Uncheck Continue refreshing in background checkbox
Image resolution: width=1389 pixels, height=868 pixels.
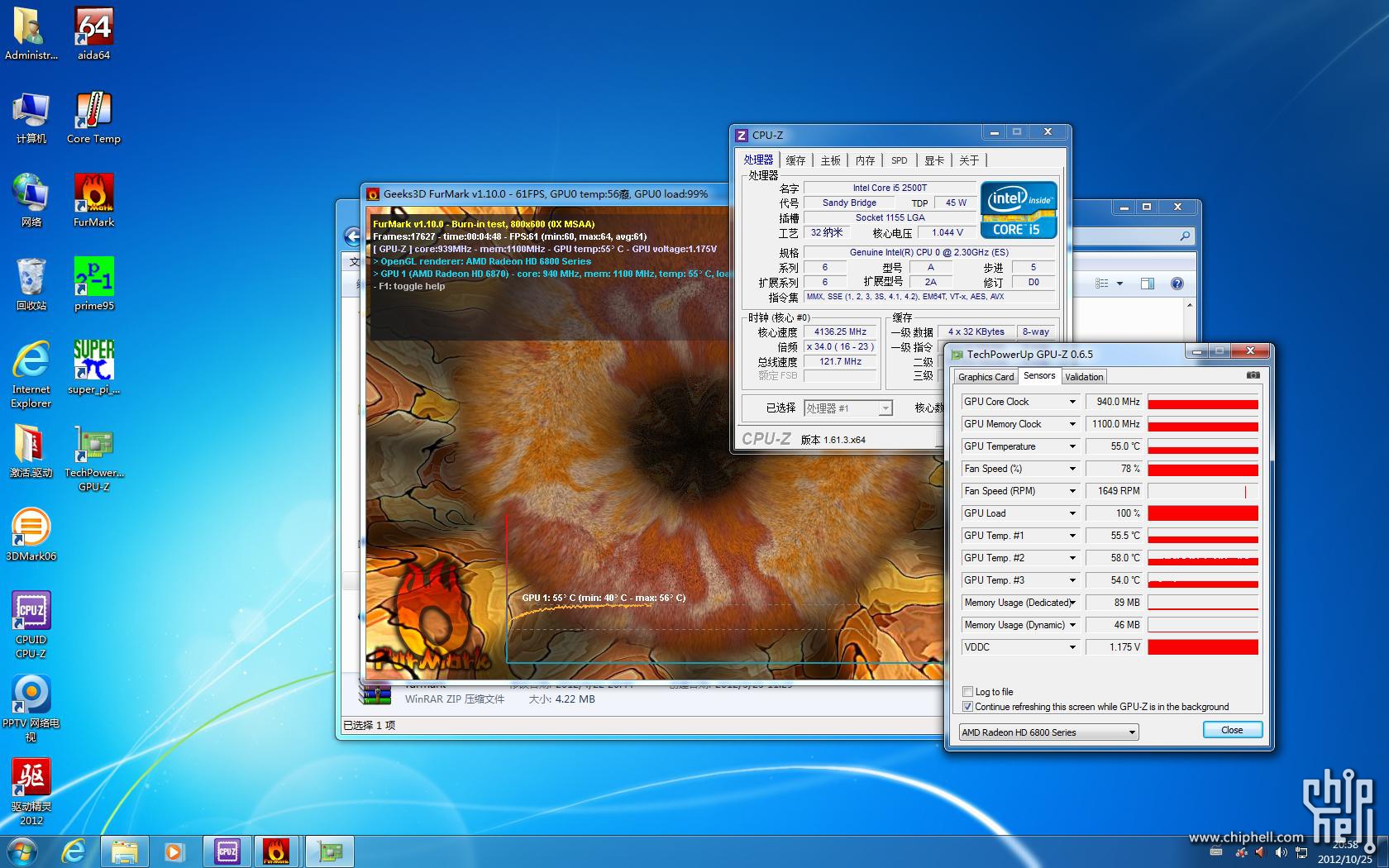[x=967, y=706]
